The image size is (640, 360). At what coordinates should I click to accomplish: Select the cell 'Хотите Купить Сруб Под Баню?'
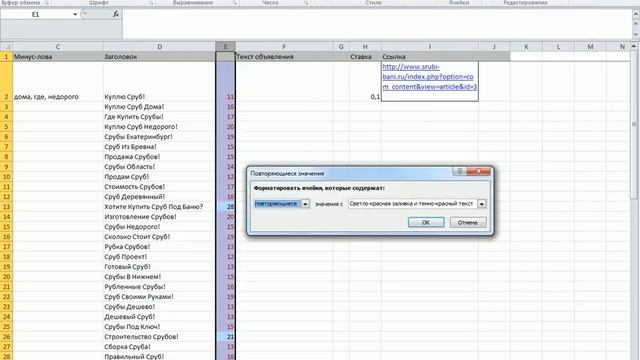coord(159,207)
